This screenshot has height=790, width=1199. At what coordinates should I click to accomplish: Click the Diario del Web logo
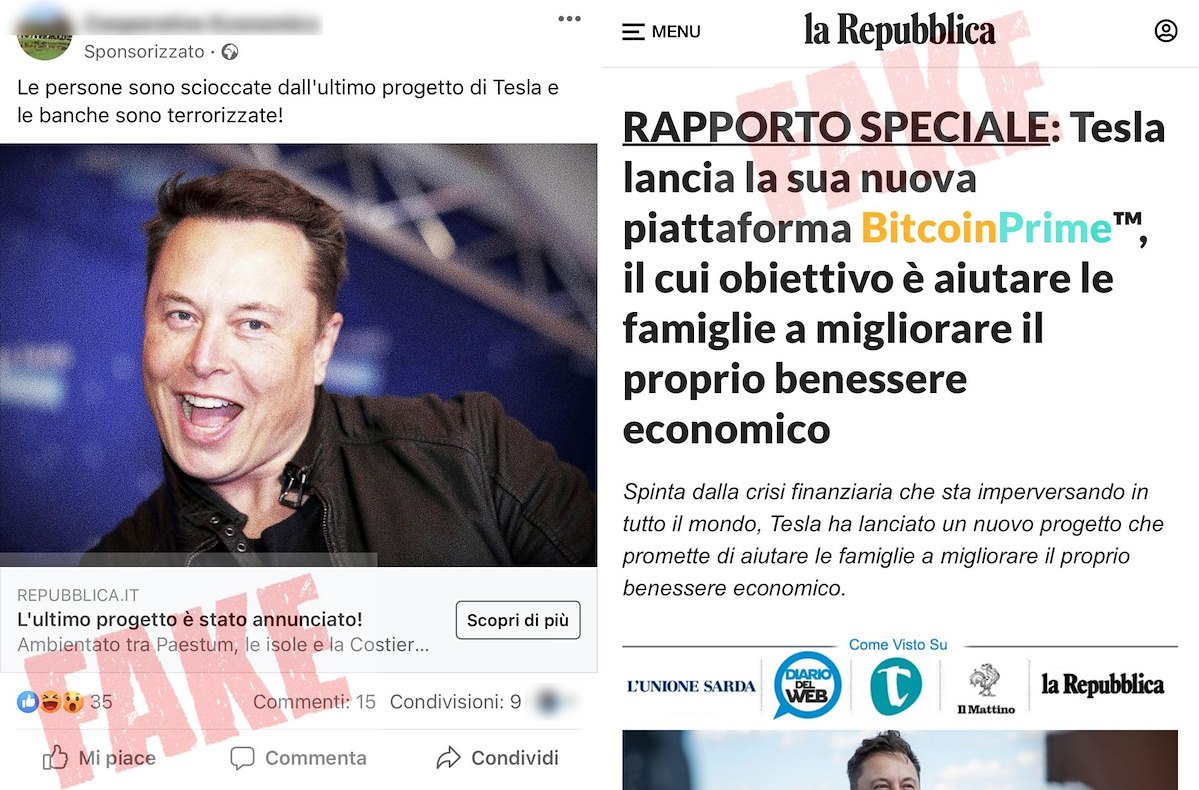pos(807,685)
